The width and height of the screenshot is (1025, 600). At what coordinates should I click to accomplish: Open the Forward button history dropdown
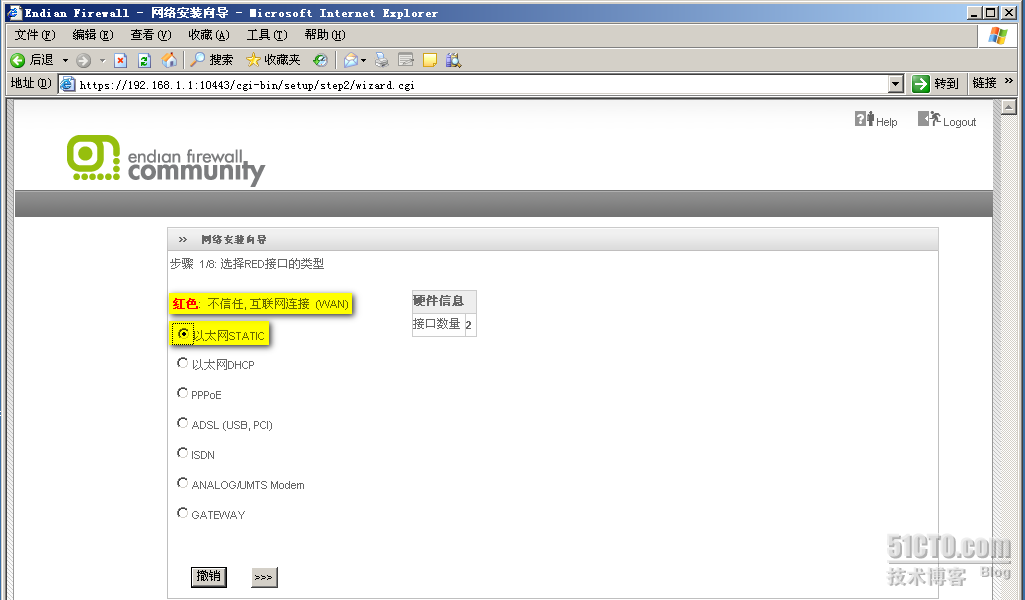pos(102,60)
